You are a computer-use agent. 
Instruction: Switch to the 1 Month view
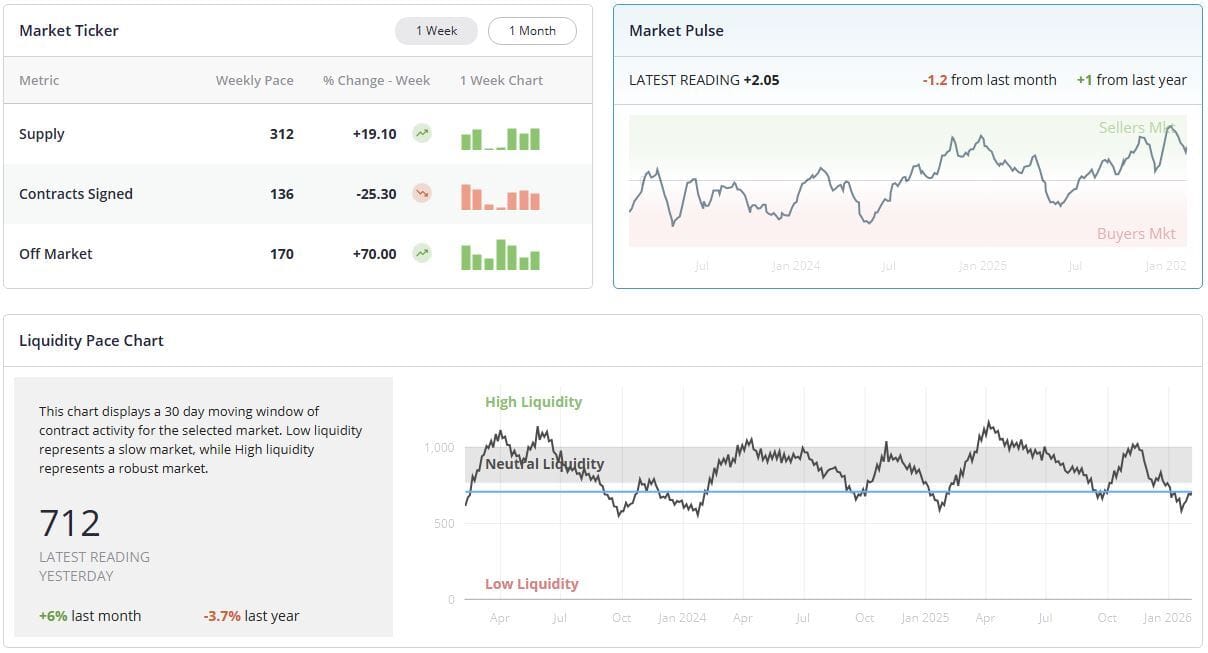point(532,31)
